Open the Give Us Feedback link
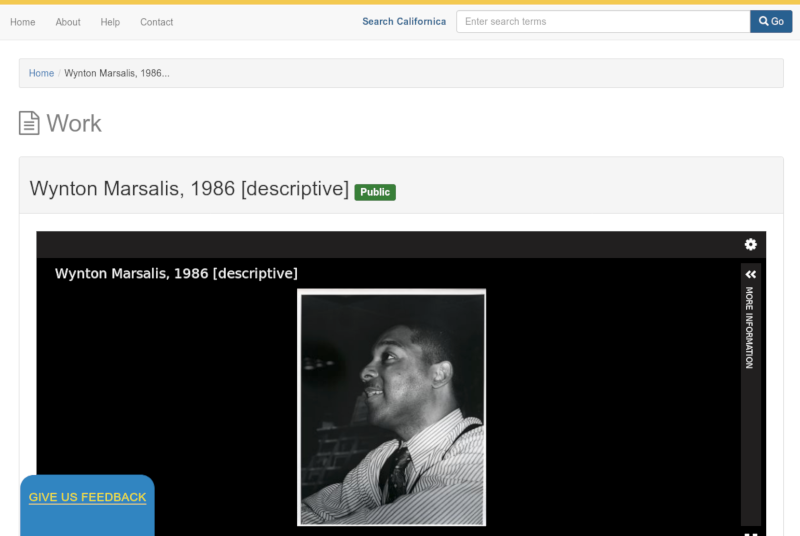 (87, 497)
